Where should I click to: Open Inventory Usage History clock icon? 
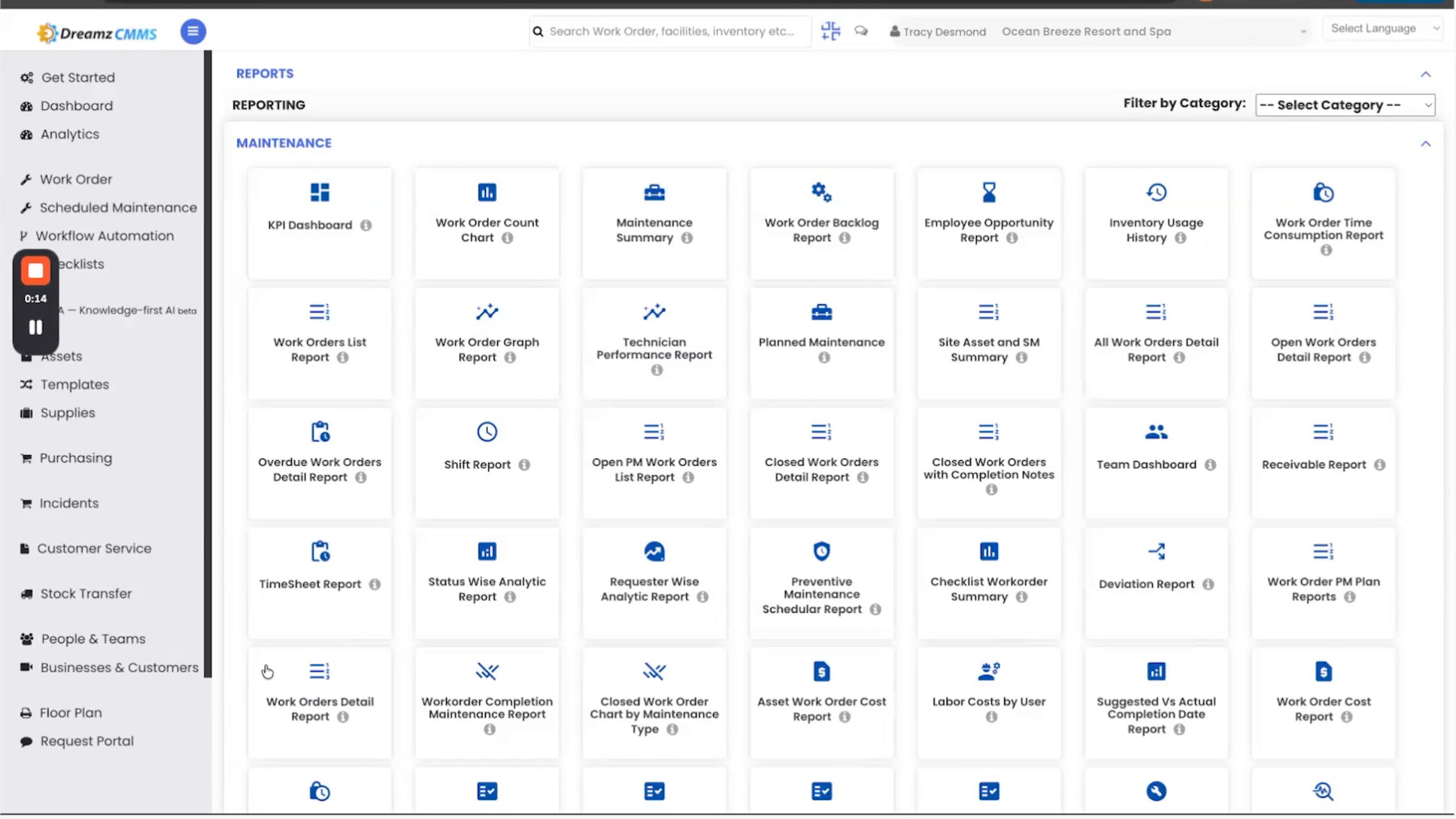[1156, 192]
